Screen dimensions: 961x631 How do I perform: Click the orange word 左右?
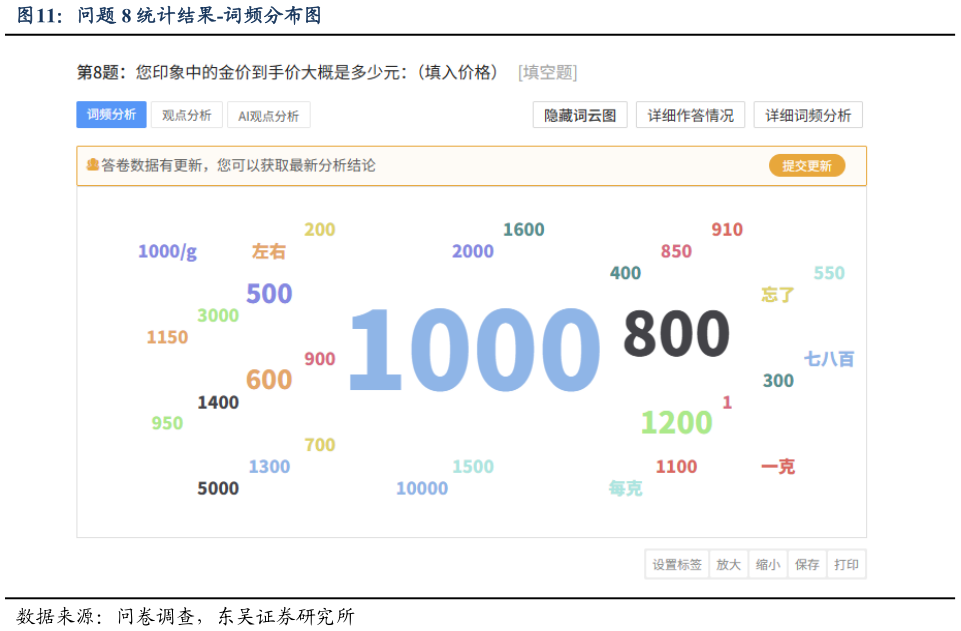[268, 251]
